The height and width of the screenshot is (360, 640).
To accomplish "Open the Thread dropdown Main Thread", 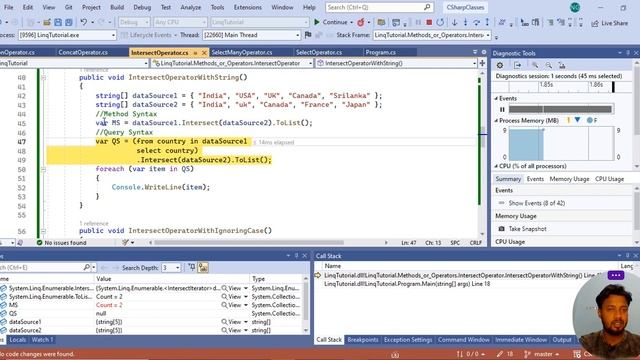I will click(251, 36).
